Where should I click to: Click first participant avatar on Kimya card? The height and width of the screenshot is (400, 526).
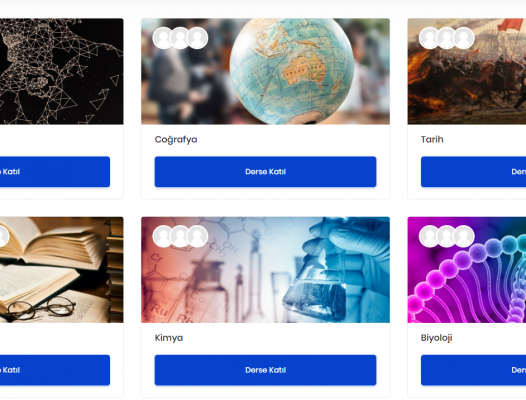[x=163, y=236]
